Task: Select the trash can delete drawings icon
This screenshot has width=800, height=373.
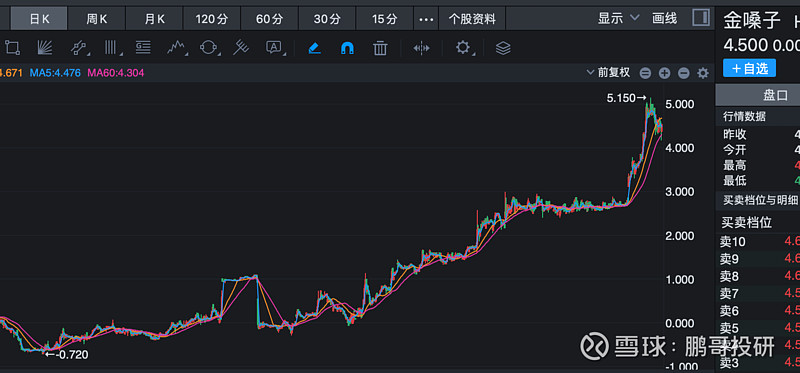Action: click(380, 48)
